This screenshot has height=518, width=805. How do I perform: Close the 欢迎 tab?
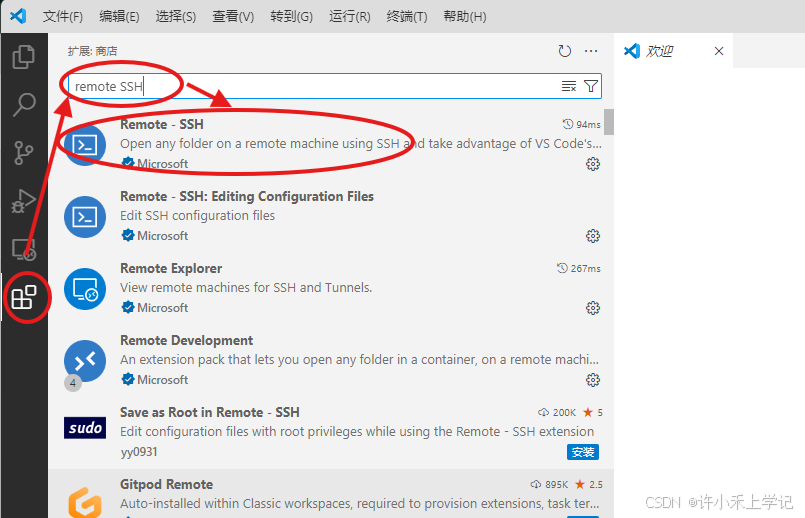pos(719,51)
